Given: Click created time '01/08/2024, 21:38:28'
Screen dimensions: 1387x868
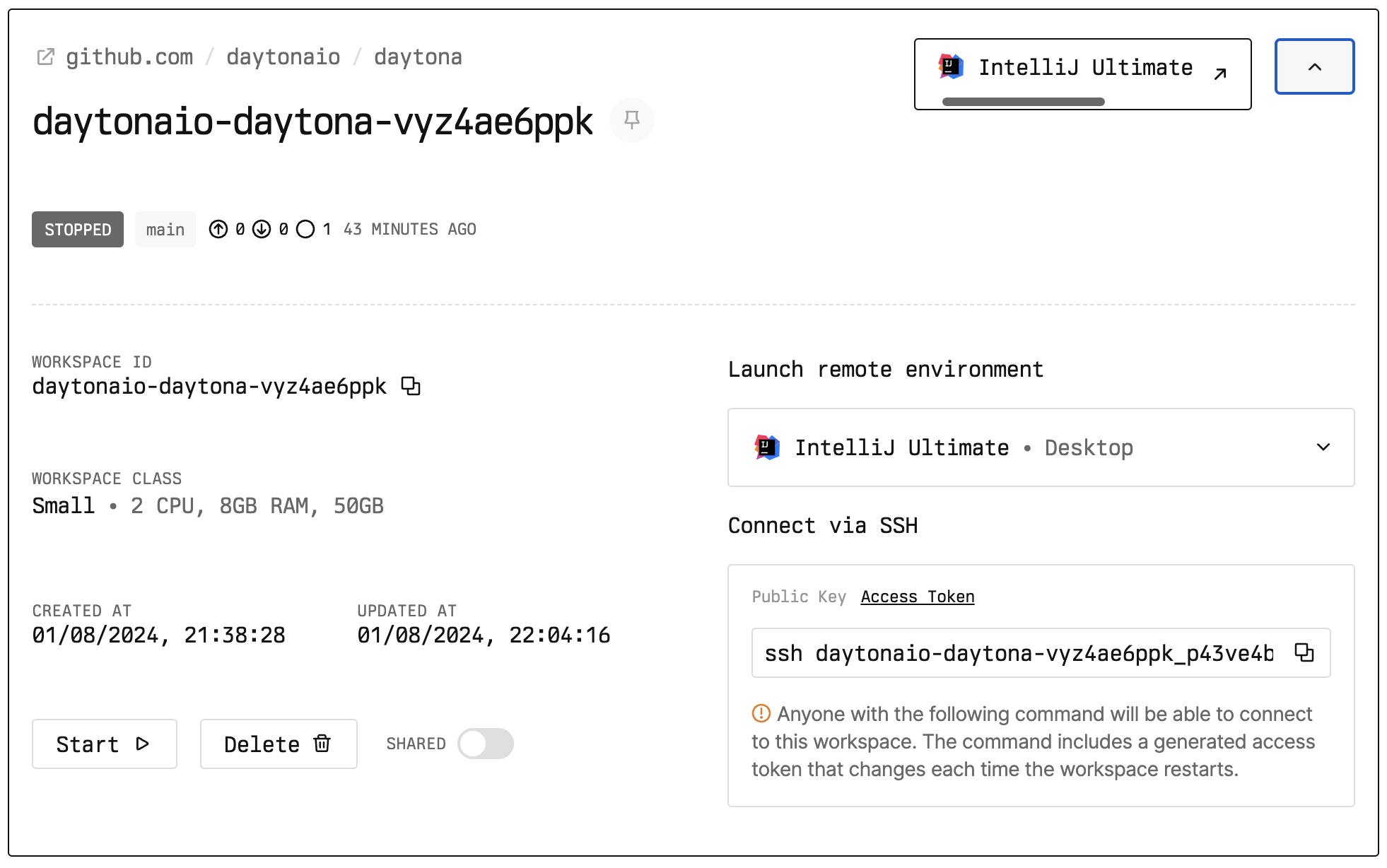Looking at the screenshot, I should [x=159, y=635].
